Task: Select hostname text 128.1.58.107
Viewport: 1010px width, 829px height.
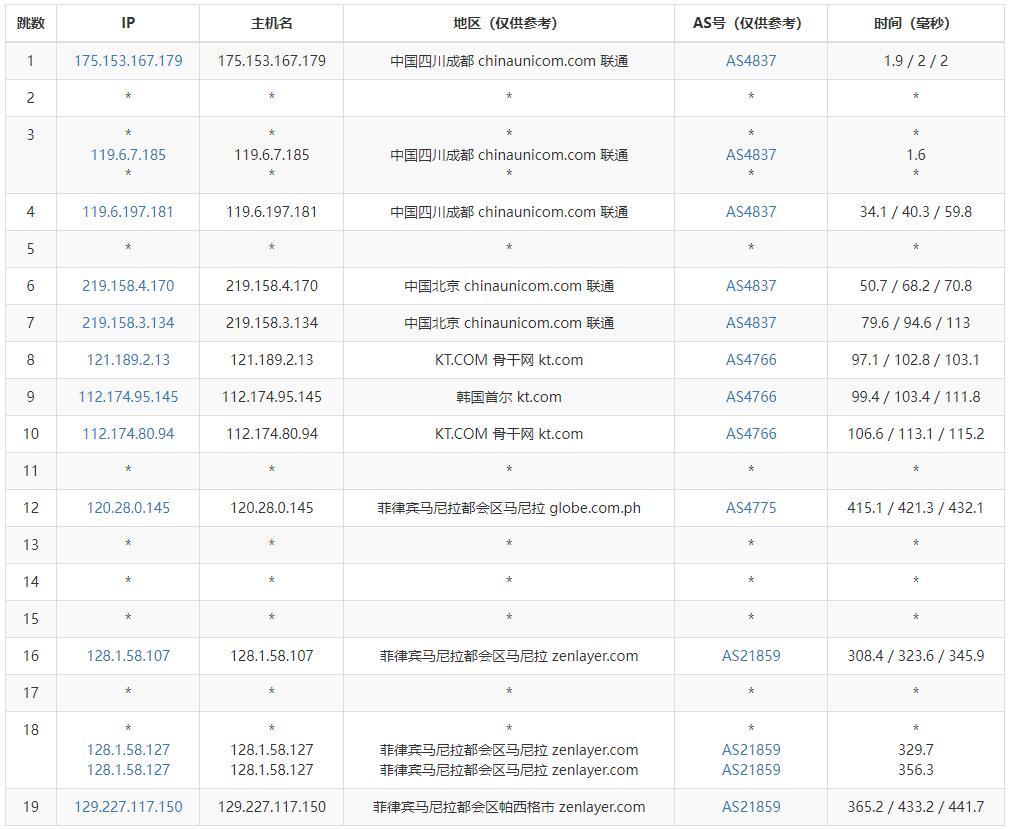Action: click(272, 656)
